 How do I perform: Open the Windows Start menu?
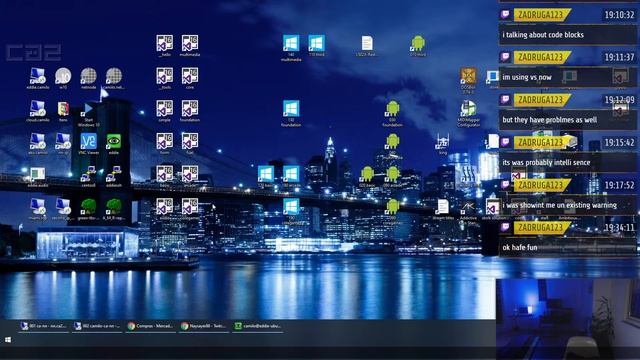[x=8, y=340]
